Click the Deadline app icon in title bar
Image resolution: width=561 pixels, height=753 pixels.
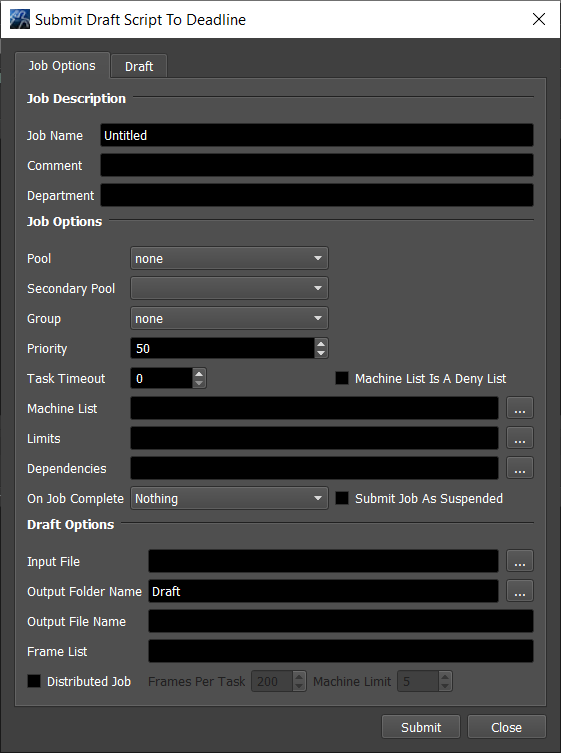20,19
